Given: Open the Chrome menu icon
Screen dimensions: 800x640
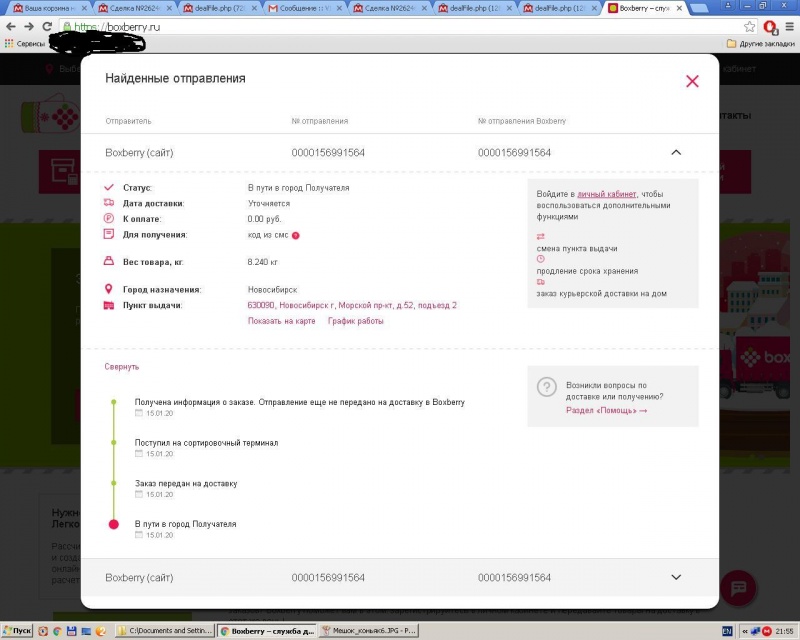Looking at the screenshot, I should pyautogui.click(x=789, y=27).
